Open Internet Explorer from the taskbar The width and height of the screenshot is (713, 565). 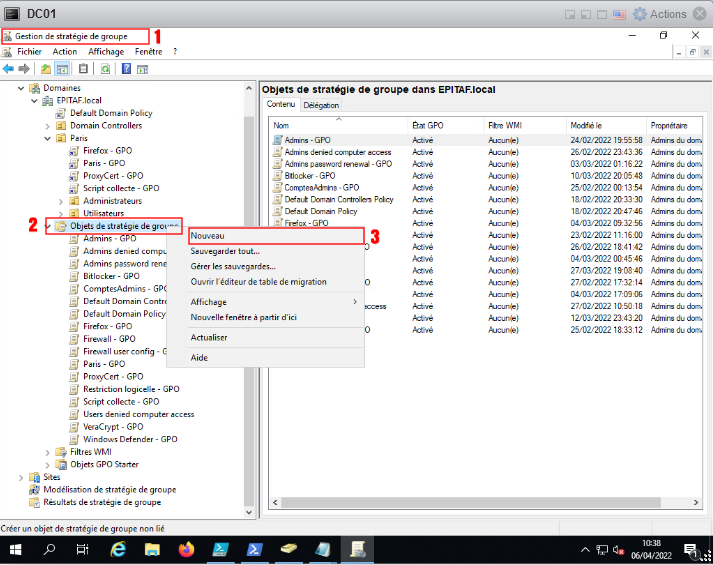118,549
